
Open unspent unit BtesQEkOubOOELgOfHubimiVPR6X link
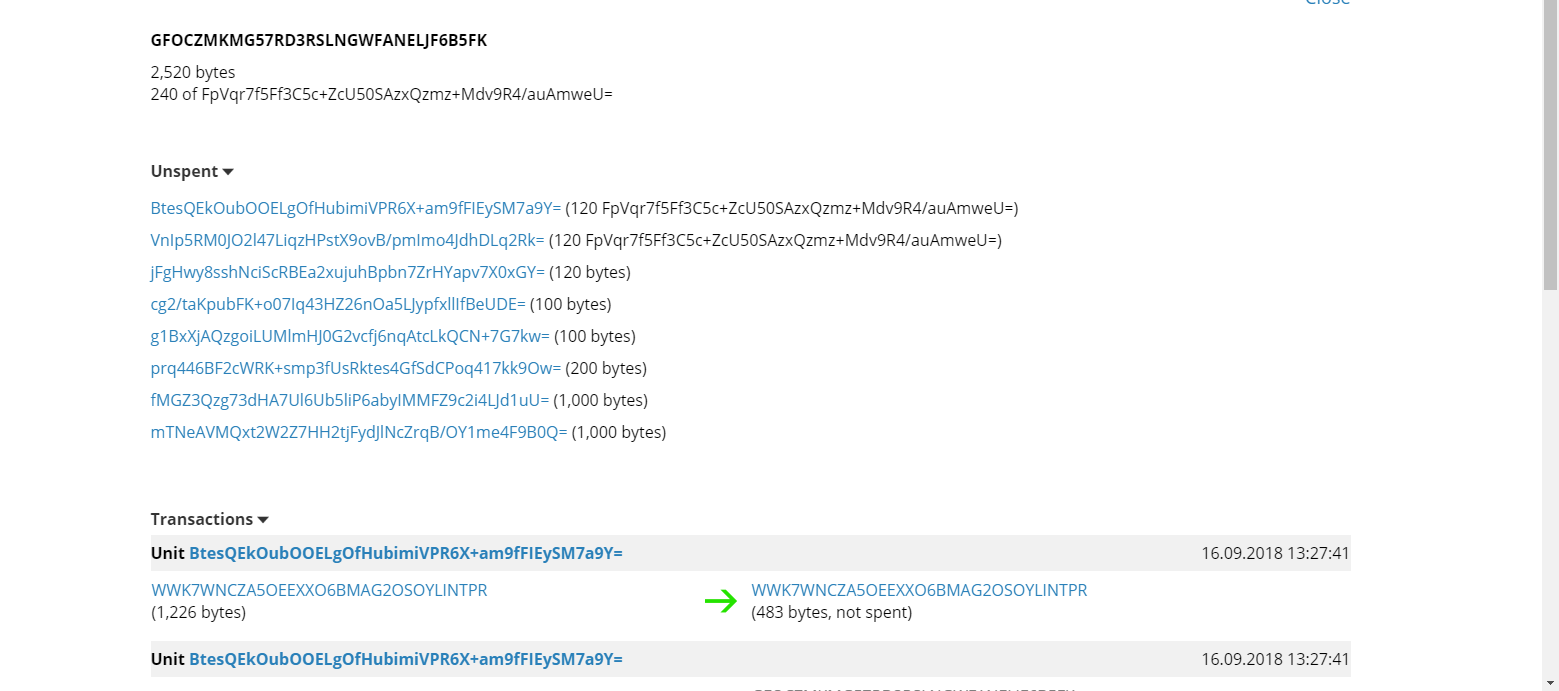tap(356, 208)
